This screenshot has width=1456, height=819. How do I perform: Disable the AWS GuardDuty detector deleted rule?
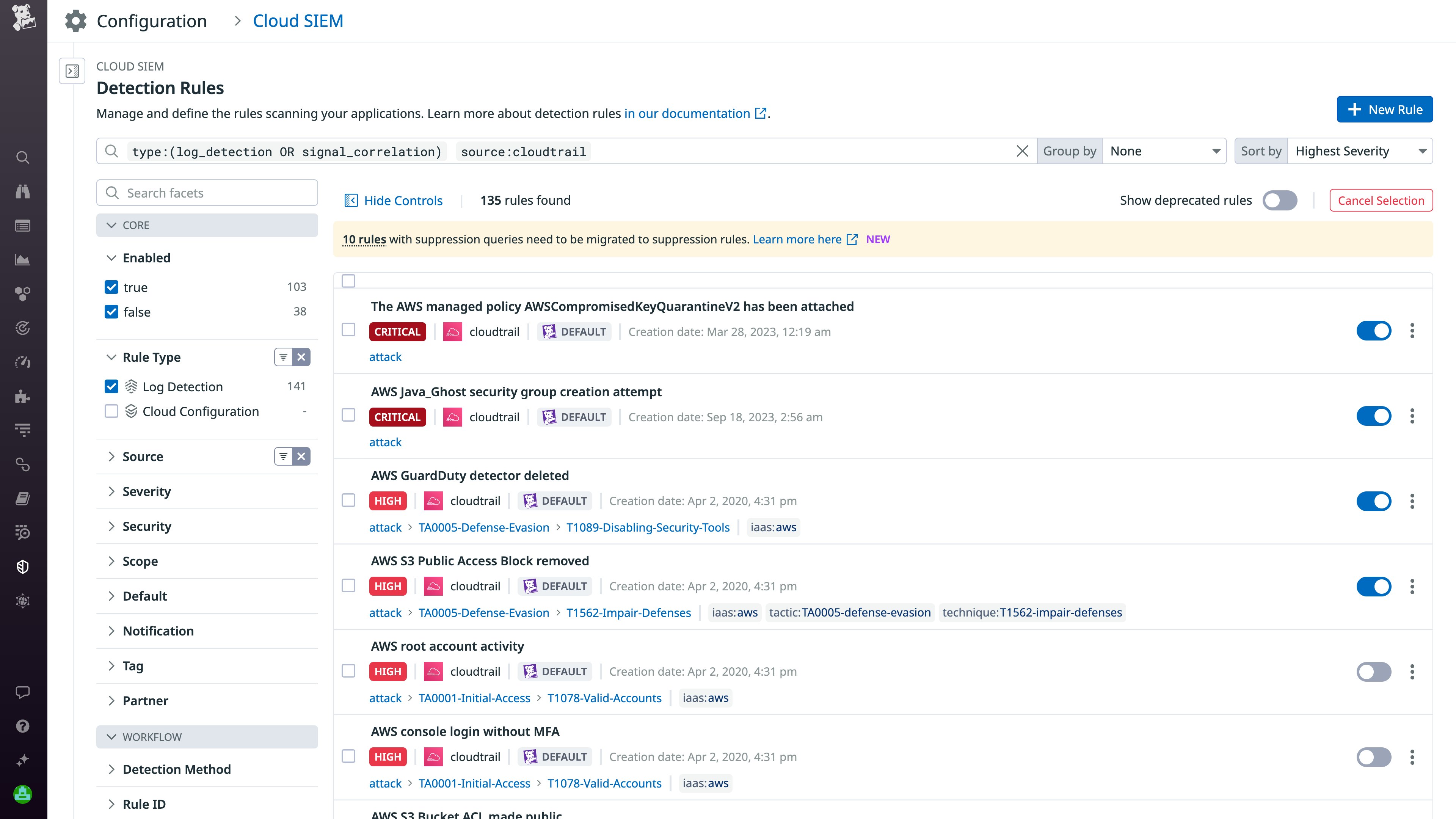coord(1374,501)
